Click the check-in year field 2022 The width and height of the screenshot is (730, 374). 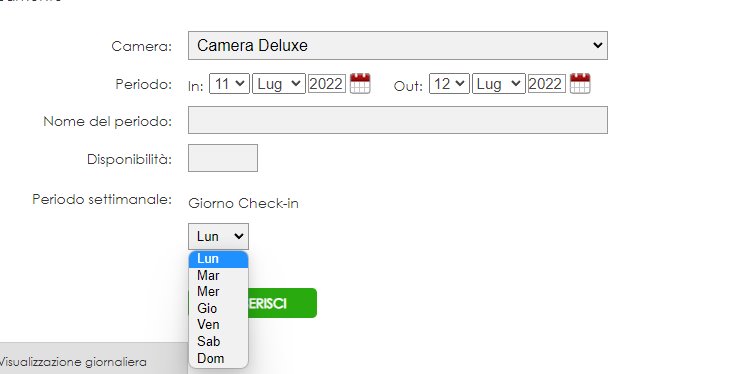pyautogui.click(x=327, y=84)
